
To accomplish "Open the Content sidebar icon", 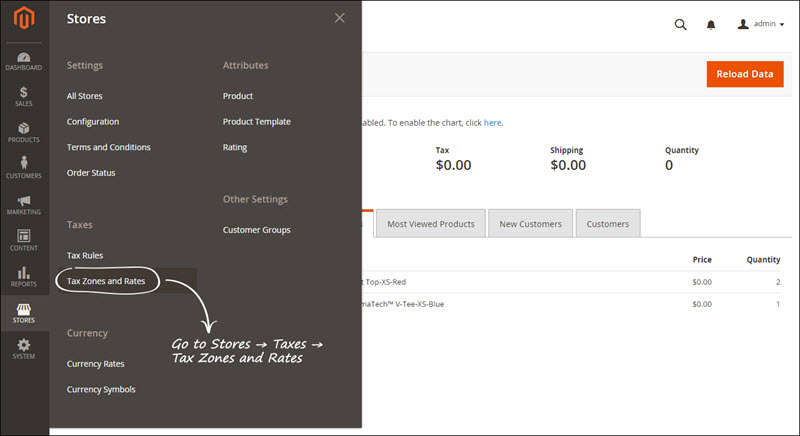I will point(24,240).
